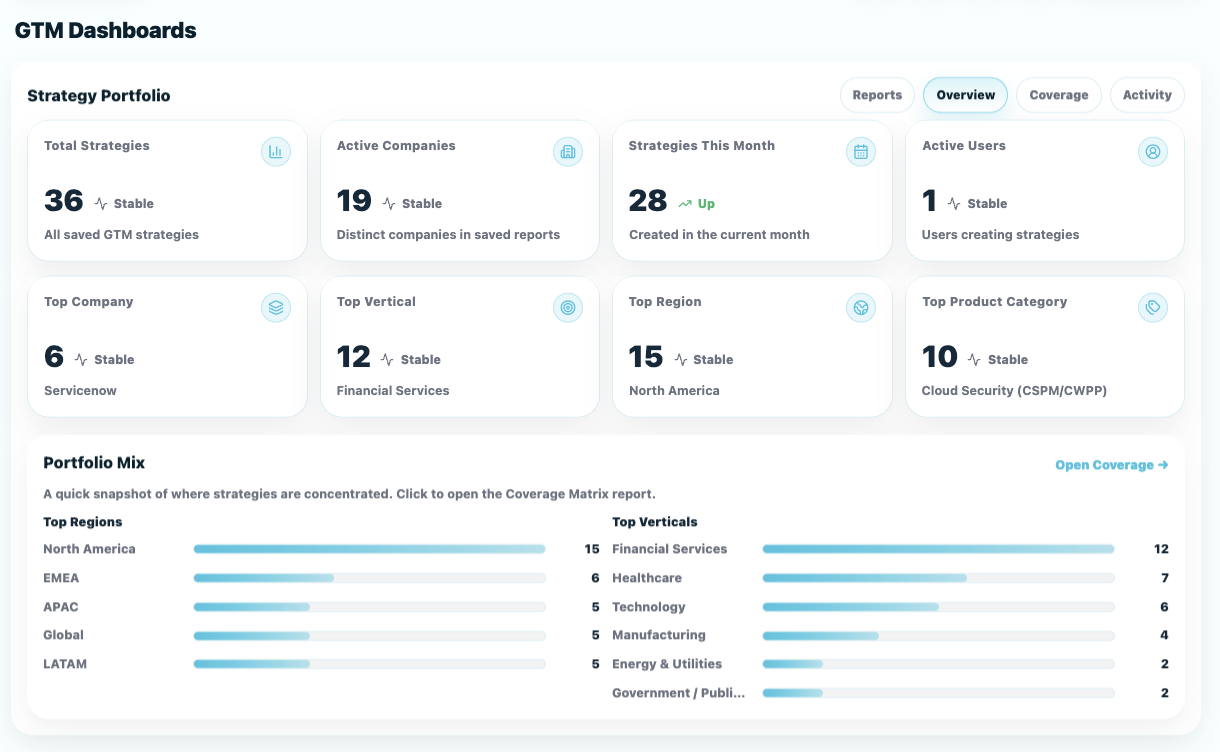Select the Overview tab
The height and width of the screenshot is (752, 1220).
tap(965, 95)
